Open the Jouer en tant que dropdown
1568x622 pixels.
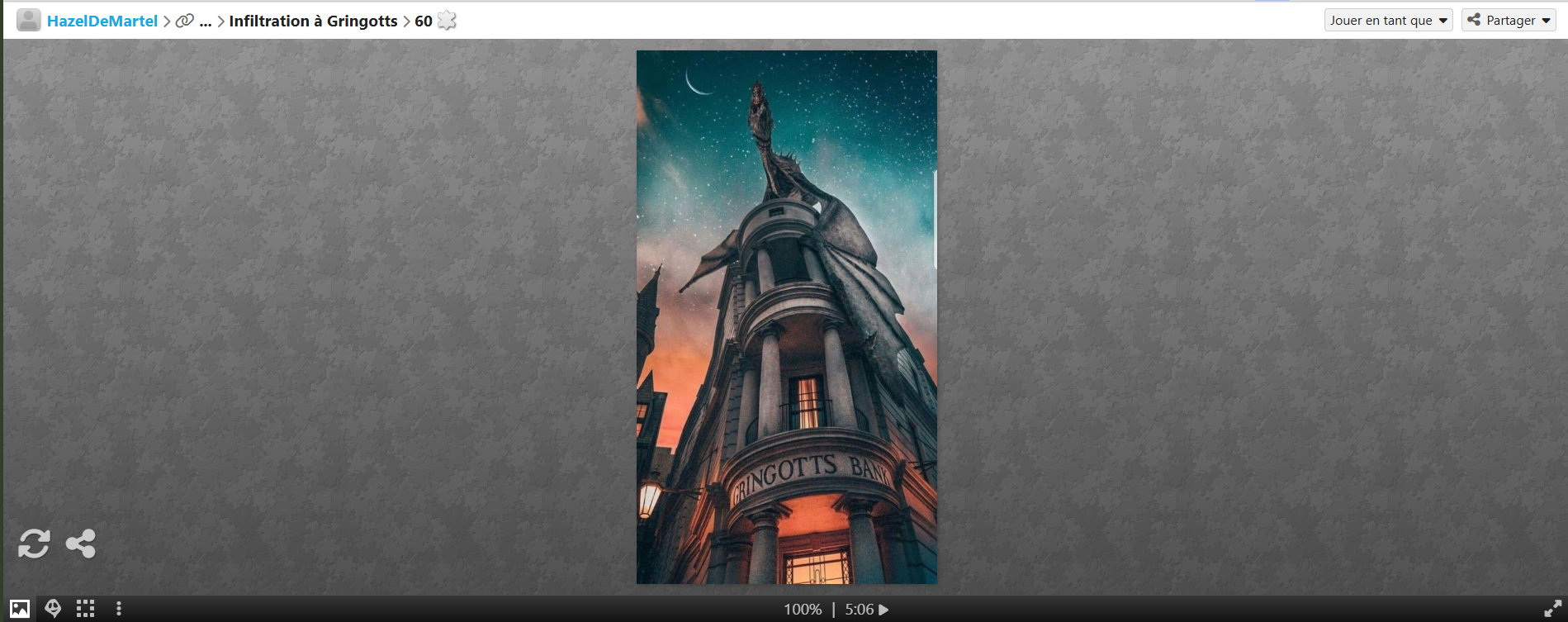click(1388, 21)
